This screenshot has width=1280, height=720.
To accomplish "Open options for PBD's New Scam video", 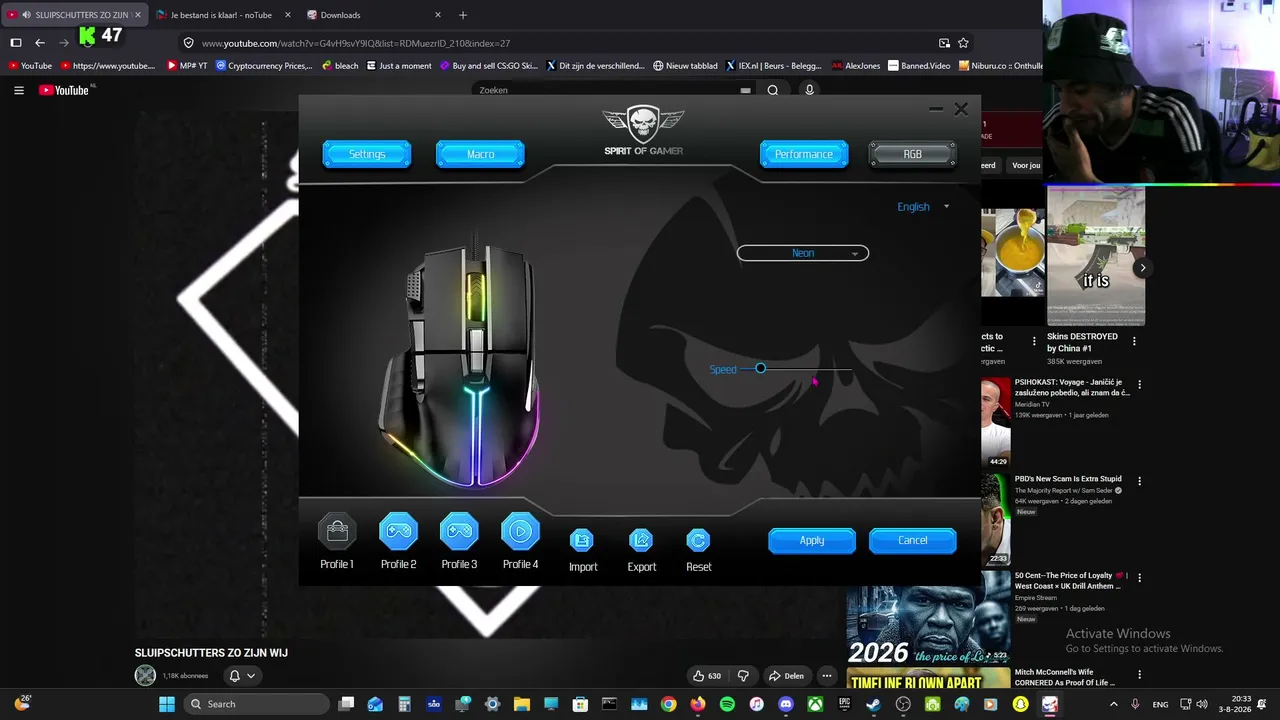I will click(x=1139, y=481).
